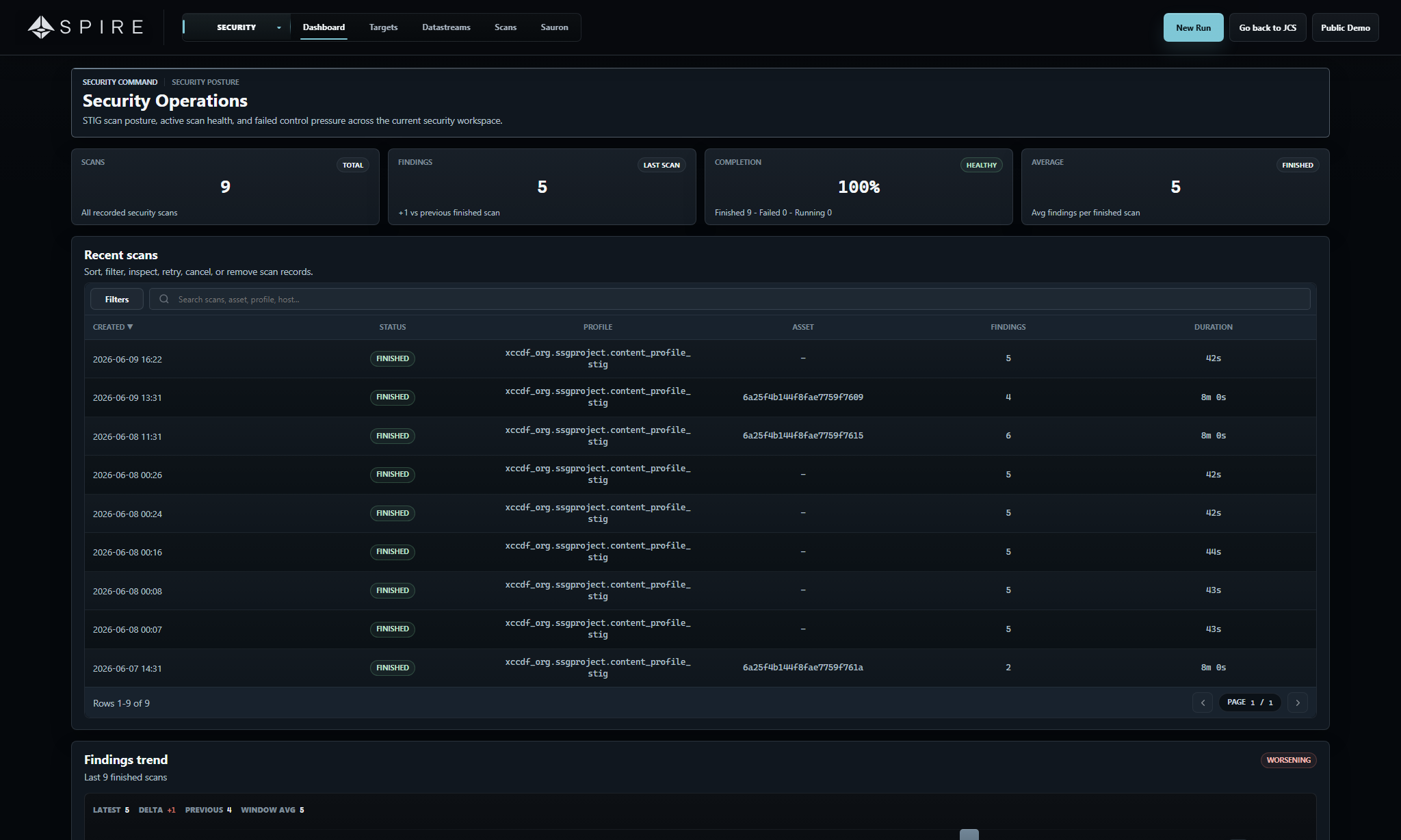
Task: Focus the Search scans input field
Action: [x=730, y=299]
